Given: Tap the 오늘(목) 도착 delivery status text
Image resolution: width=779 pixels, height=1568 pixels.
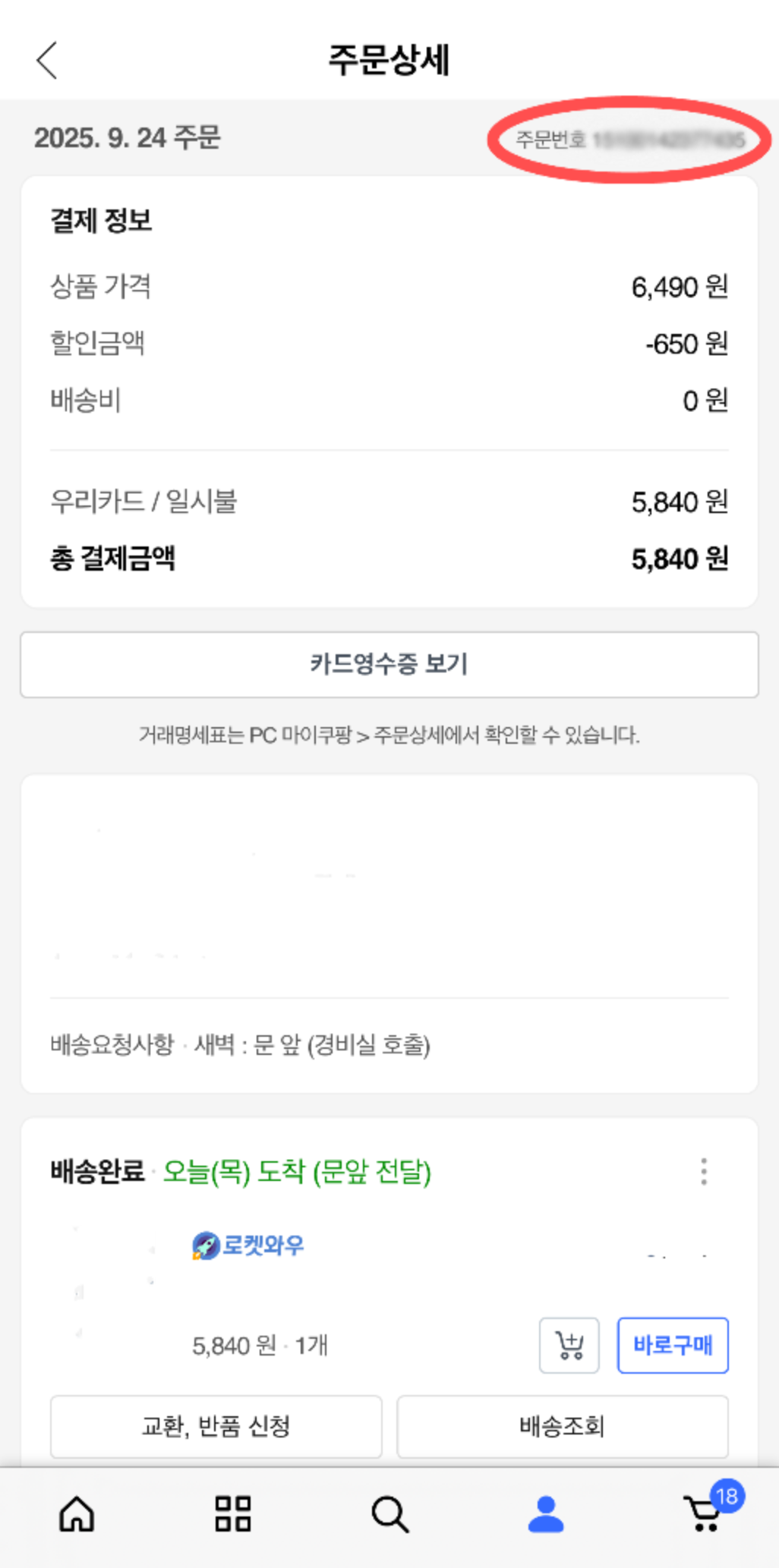Looking at the screenshot, I should [x=297, y=1172].
